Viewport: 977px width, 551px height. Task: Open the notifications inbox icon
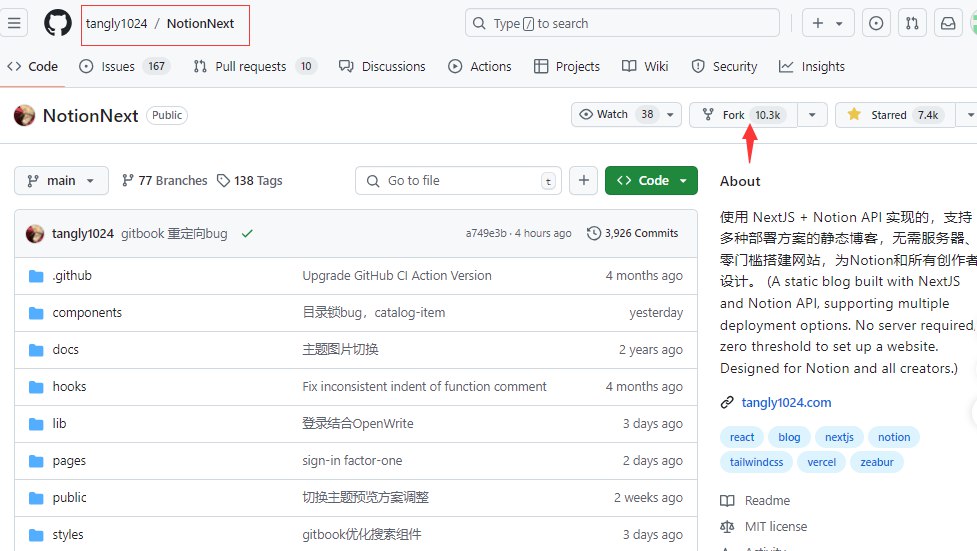948,24
